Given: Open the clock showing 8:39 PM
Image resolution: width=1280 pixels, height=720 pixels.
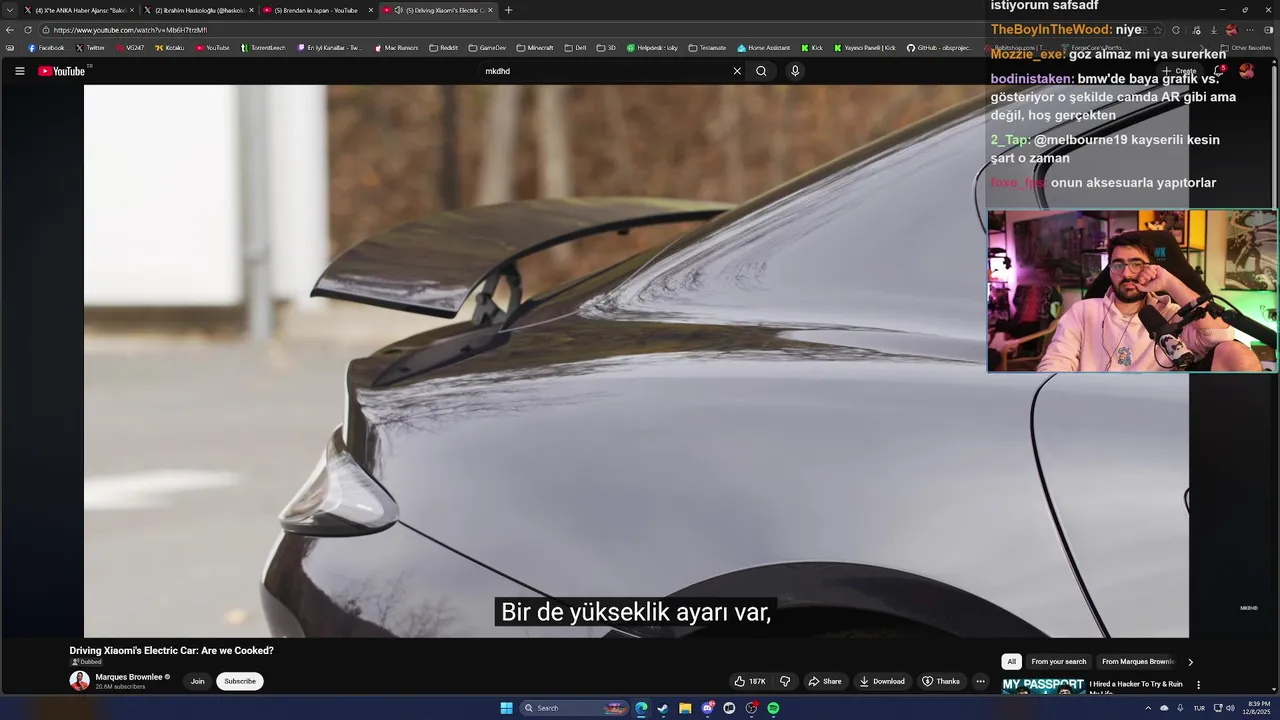Looking at the screenshot, I should pos(1257,708).
